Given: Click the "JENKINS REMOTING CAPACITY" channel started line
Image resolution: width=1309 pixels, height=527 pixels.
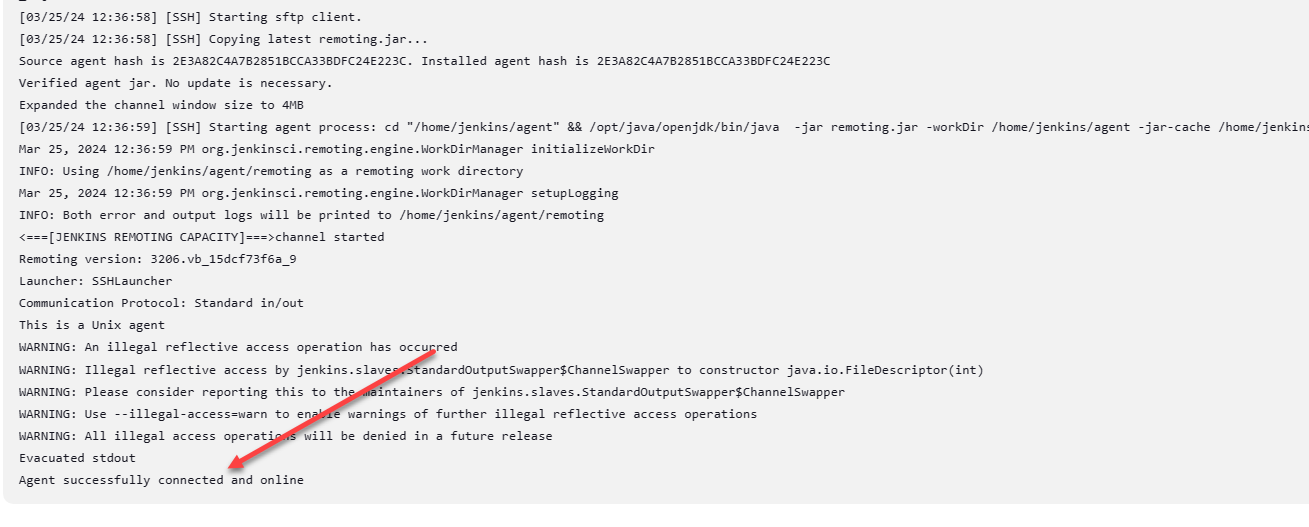Looking at the screenshot, I should [x=201, y=237].
